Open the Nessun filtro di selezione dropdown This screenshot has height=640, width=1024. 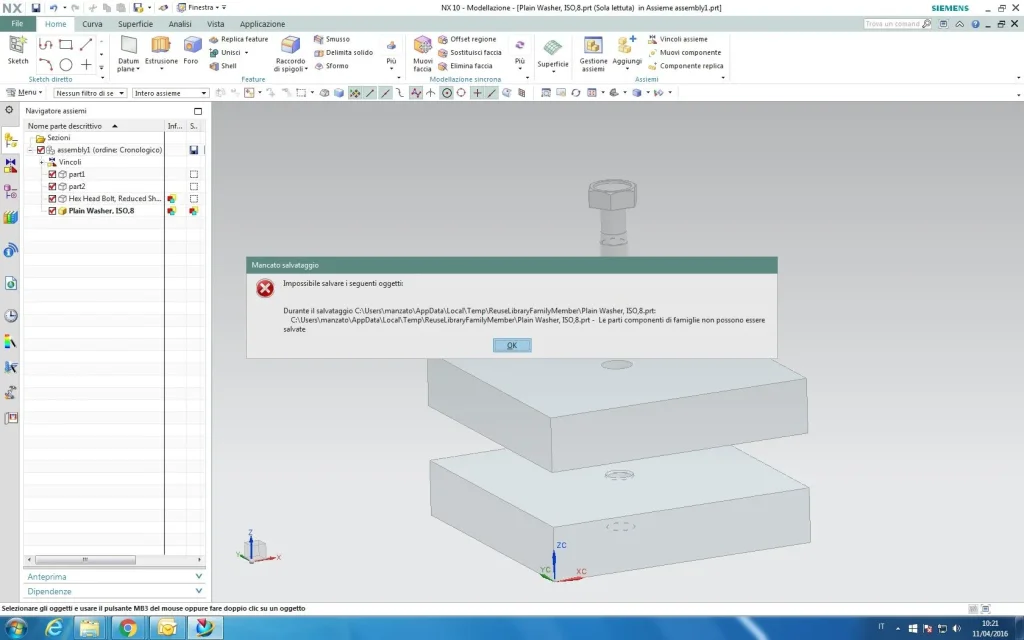tap(90, 93)
